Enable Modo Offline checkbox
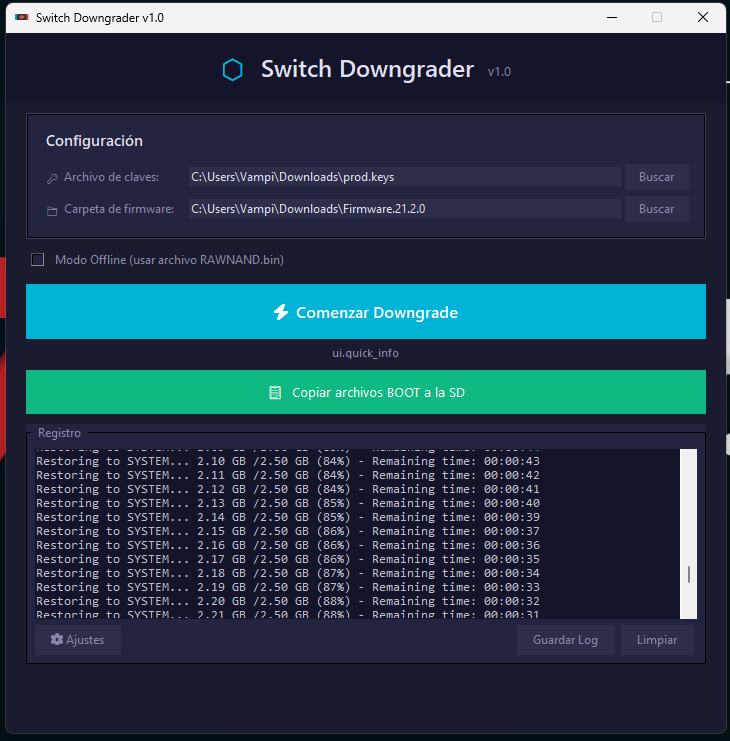The width and height of the screenshot is (730, 741). point(37,259)
